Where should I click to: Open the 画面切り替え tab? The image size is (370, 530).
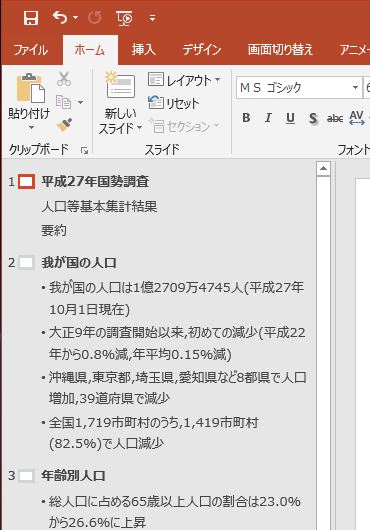coord(280,50)
